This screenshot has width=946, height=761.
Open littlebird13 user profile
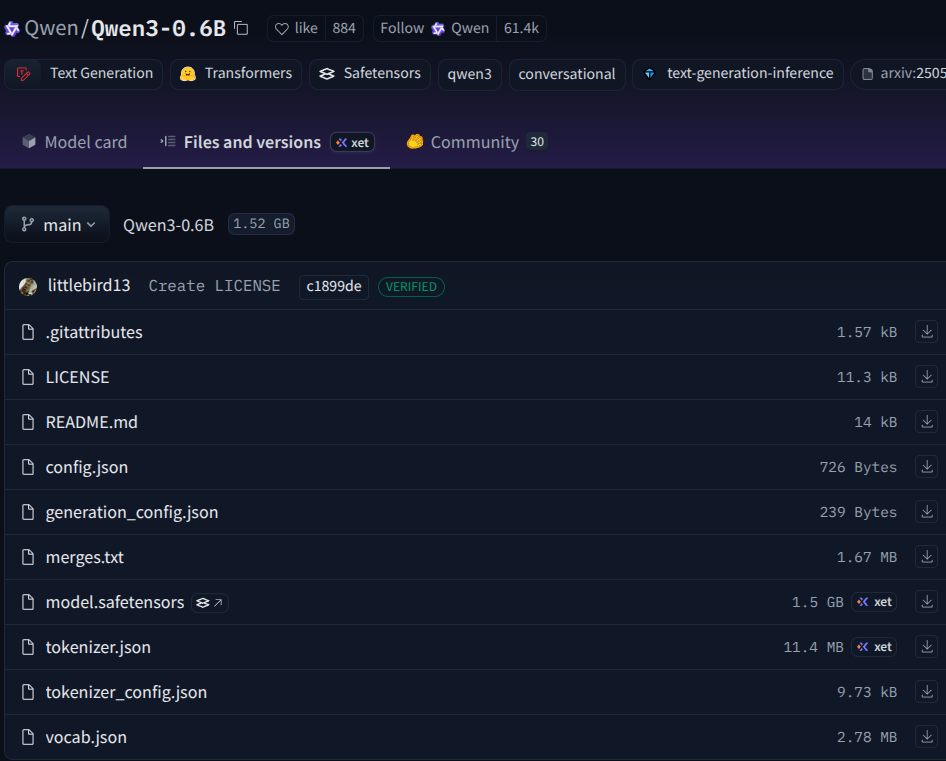click(89, 285)
